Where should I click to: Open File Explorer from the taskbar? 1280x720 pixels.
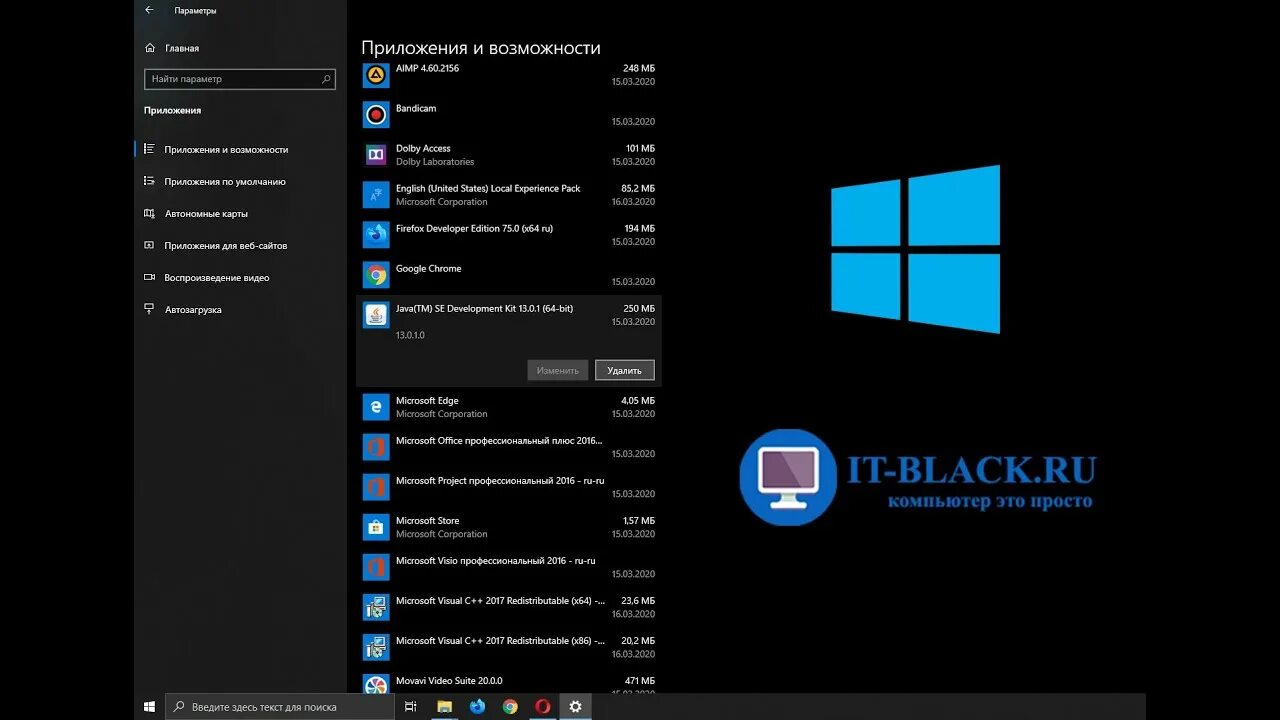pos(445,707)
